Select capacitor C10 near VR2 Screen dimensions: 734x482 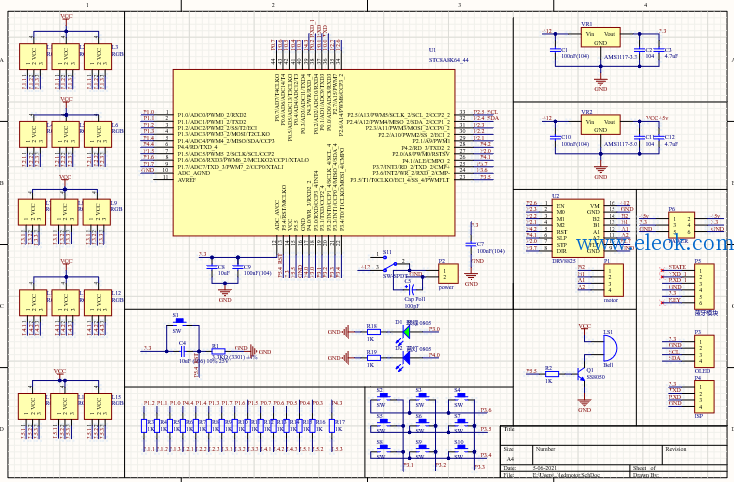(x=555, y=137)
